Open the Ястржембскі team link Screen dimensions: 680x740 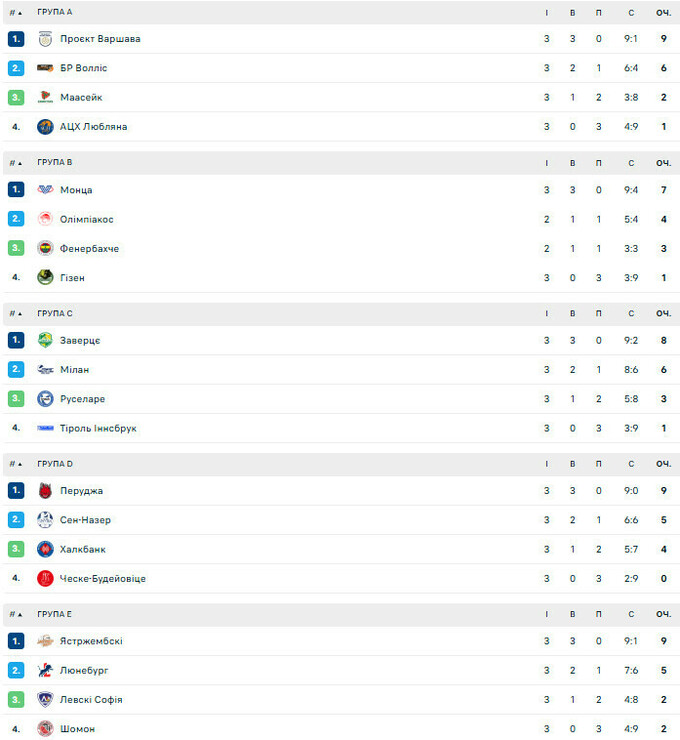[x=91, y=641]
